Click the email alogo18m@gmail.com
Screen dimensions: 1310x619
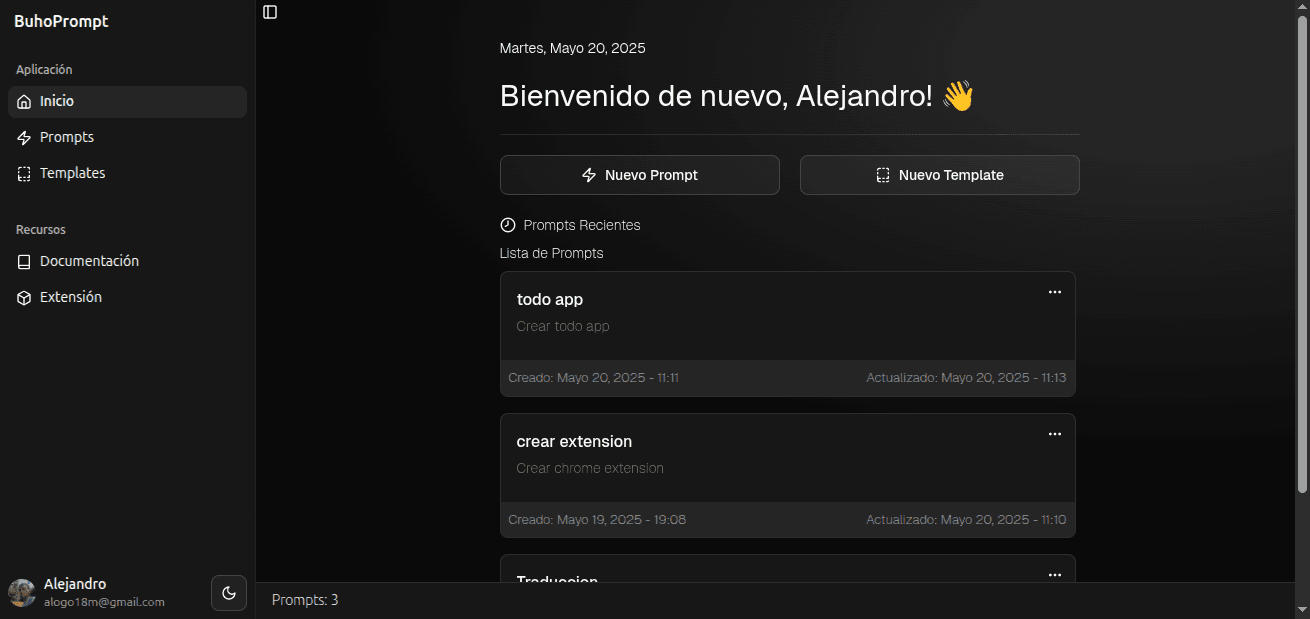[104, 602]
